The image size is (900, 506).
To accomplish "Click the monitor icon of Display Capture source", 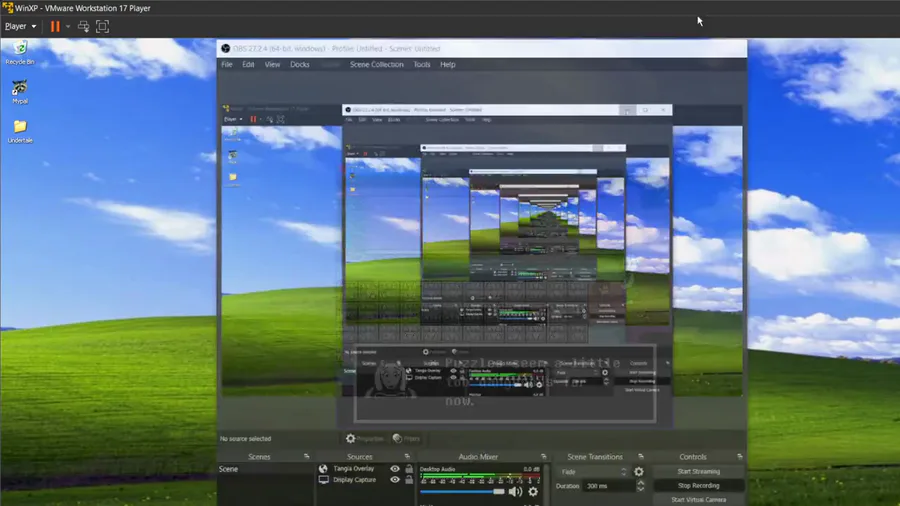I will click(x=324, y=480).
